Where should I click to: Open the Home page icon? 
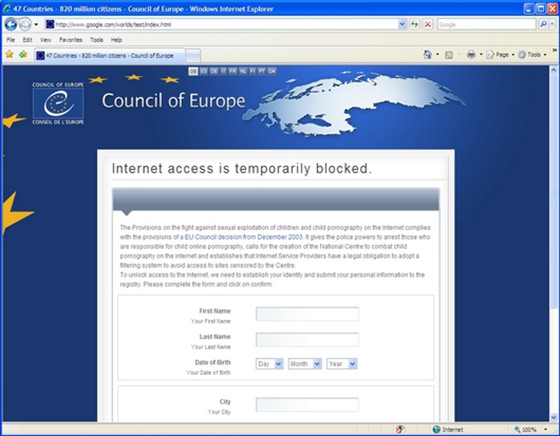click(428, 55)
